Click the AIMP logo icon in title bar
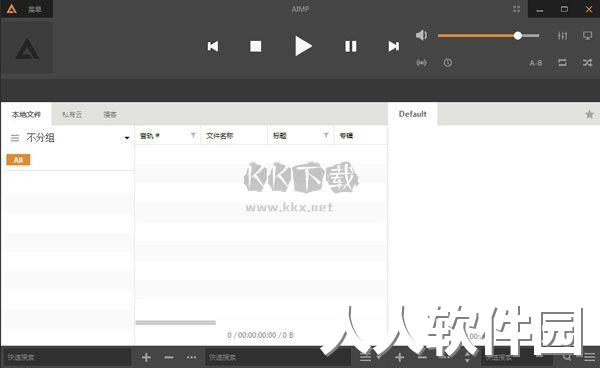This screenshot has width=600, height=368. 11,9
